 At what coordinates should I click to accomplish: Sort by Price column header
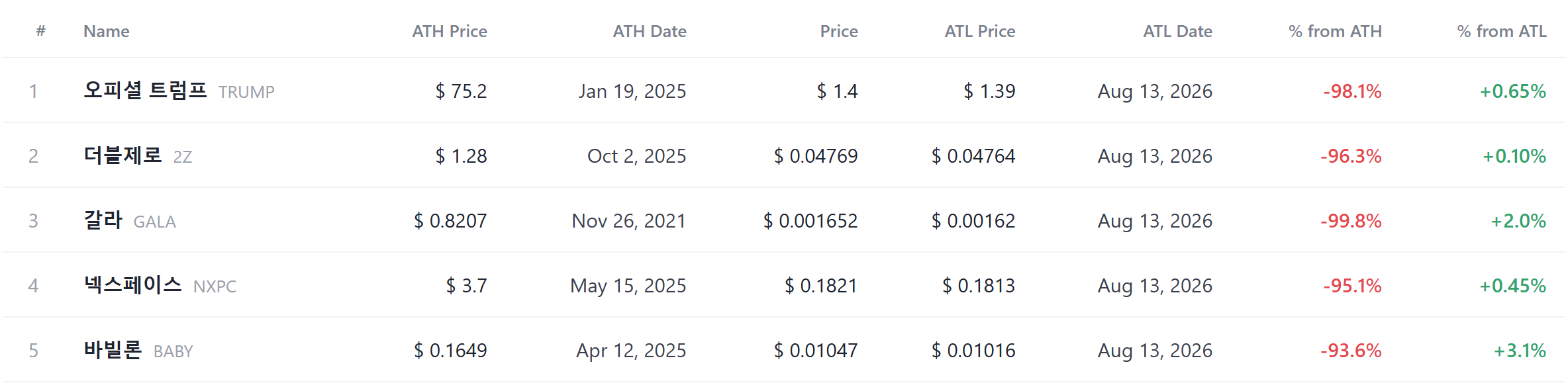click(839, 31)
